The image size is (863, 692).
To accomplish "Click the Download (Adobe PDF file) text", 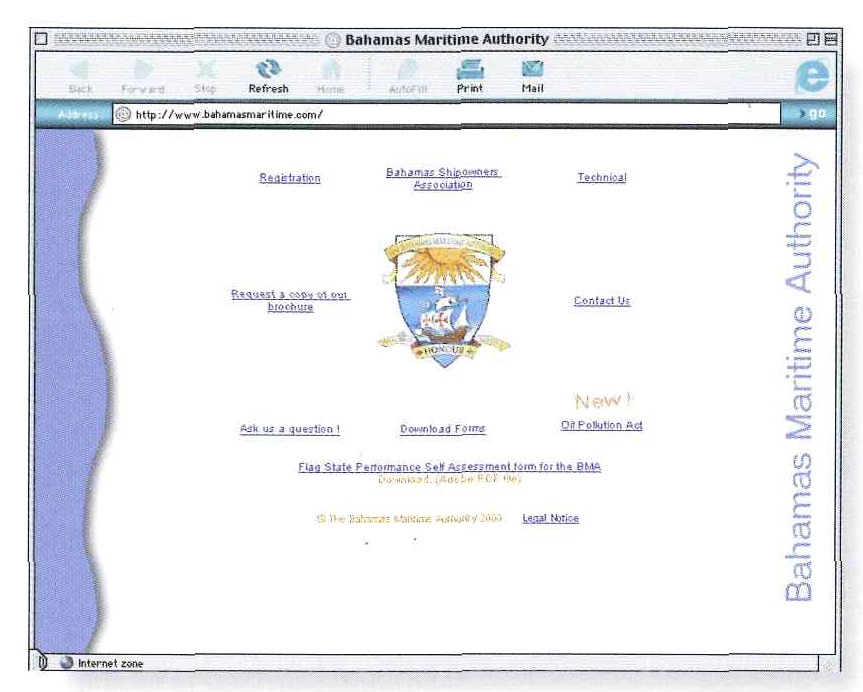I will [x=449, y=479].
